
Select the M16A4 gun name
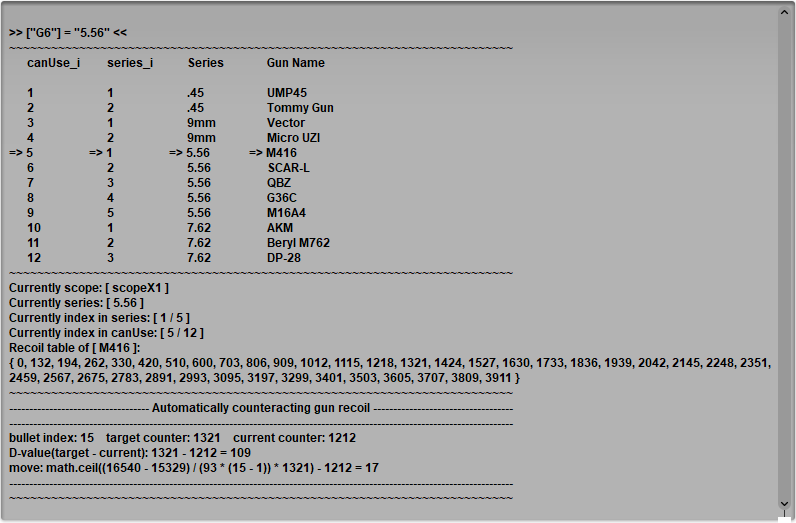[286, 213]
